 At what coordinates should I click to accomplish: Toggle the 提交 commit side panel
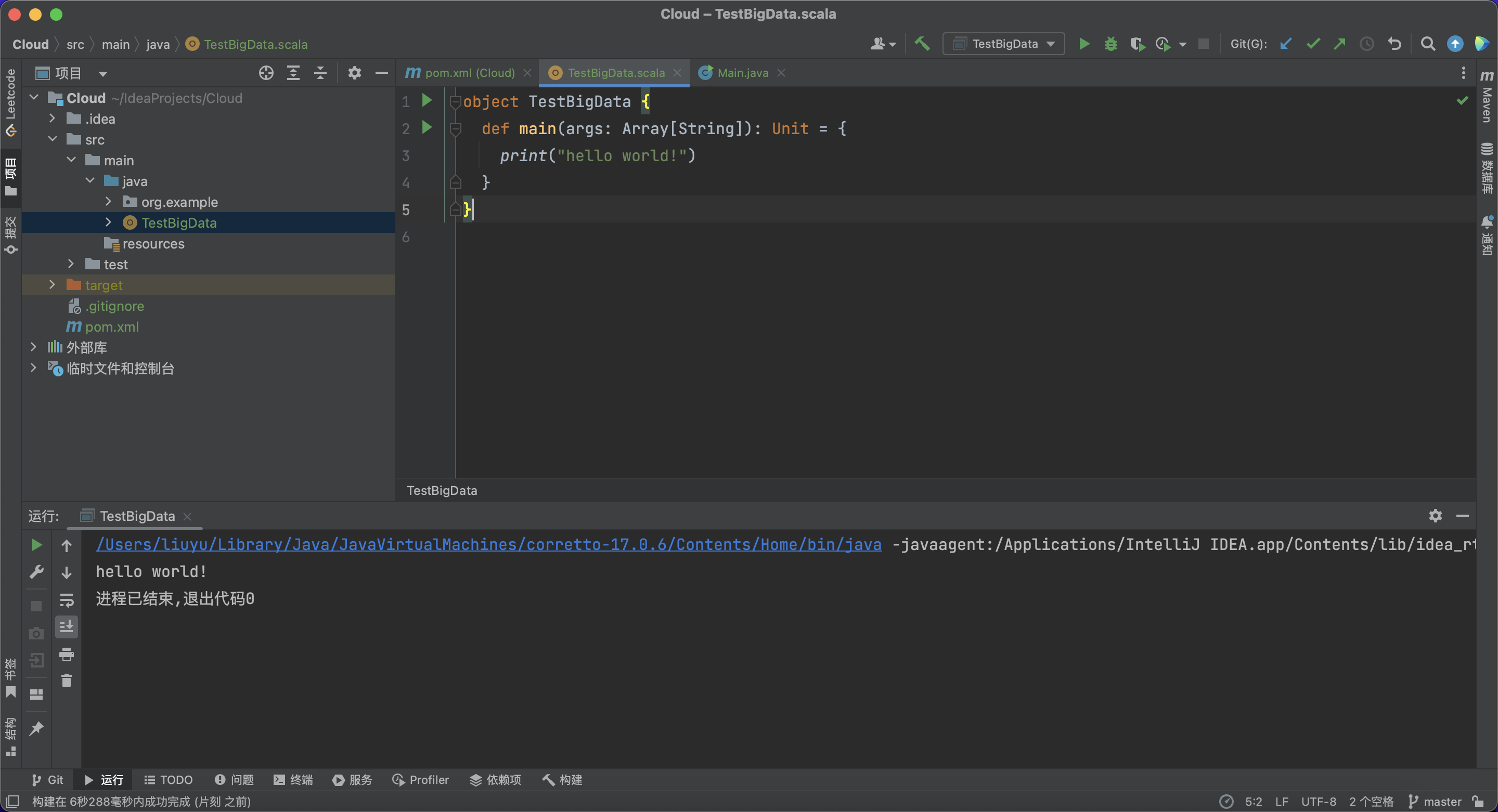pos(10,235)
